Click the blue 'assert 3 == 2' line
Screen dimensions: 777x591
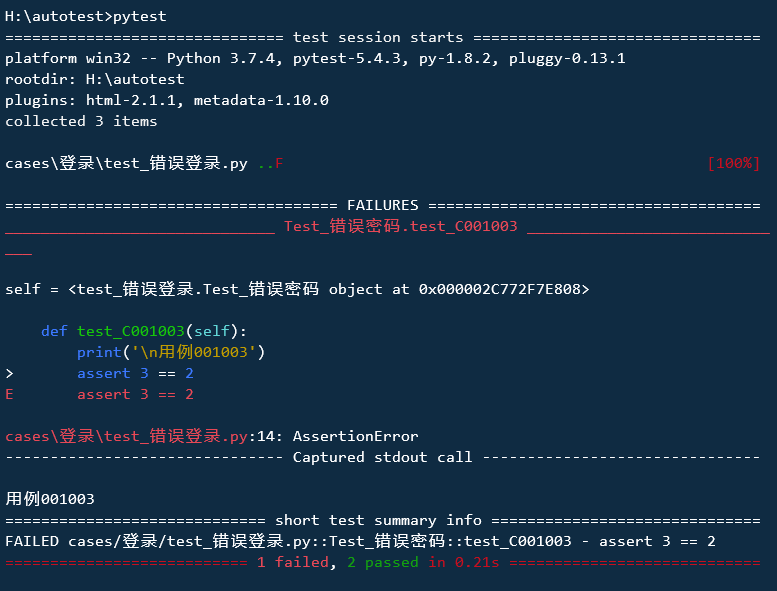pos(135,373)
